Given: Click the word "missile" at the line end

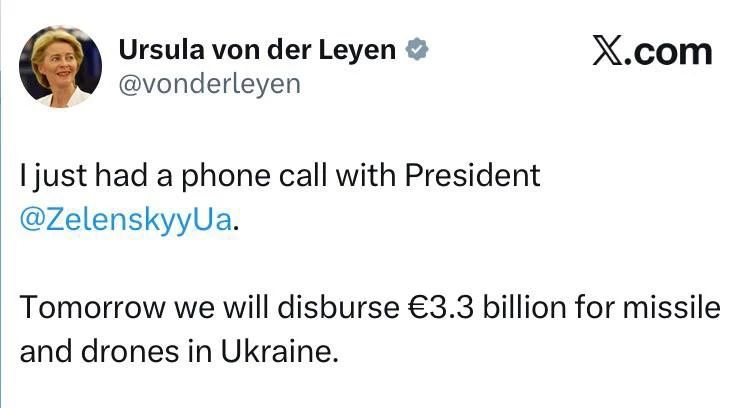Looking at the screenshot, I should (671, 307).
